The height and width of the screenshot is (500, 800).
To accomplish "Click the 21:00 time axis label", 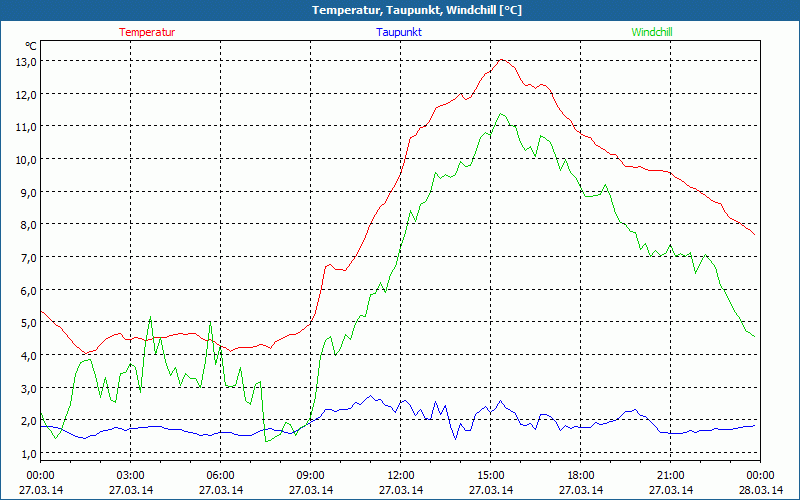I will click(670, 476).
